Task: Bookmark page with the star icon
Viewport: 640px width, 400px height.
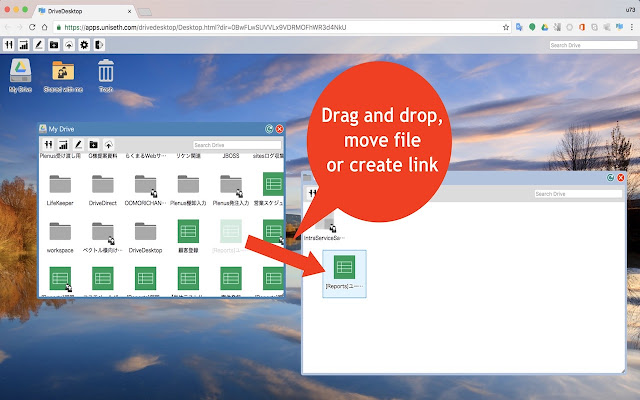Action: coord(506,27)
